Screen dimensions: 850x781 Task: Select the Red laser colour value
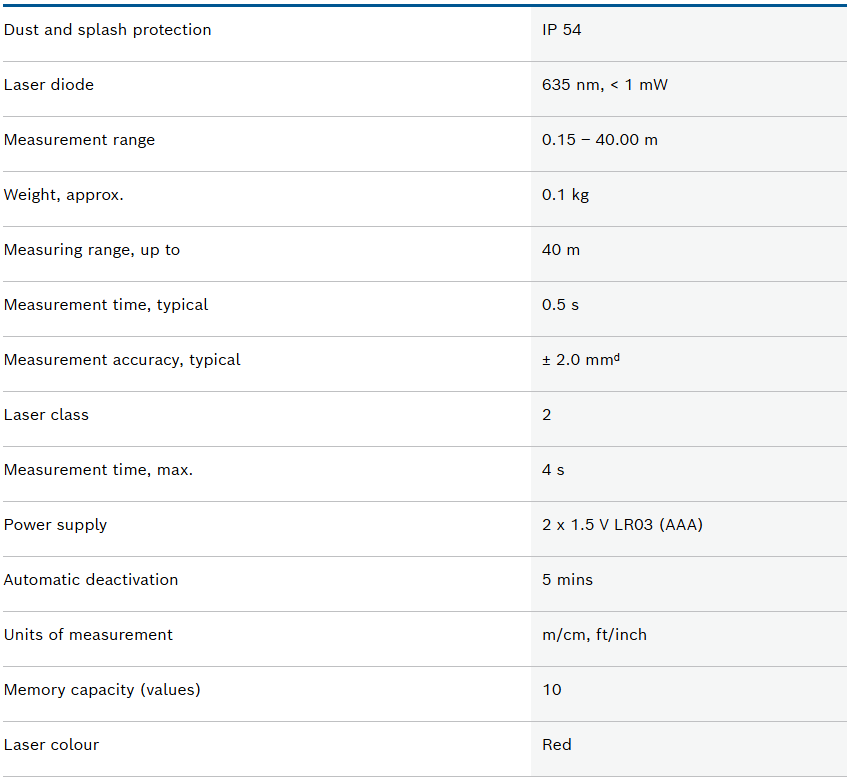(x=557, y=745)
